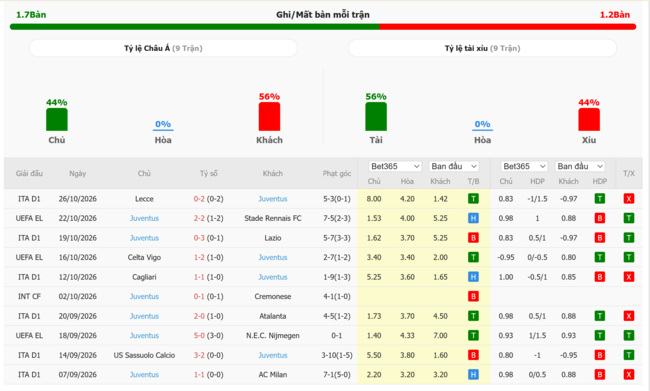Screen dimensions: 650x391
Task: Click green T T/X badge in Sassuolo row
Action: [629, 355]
